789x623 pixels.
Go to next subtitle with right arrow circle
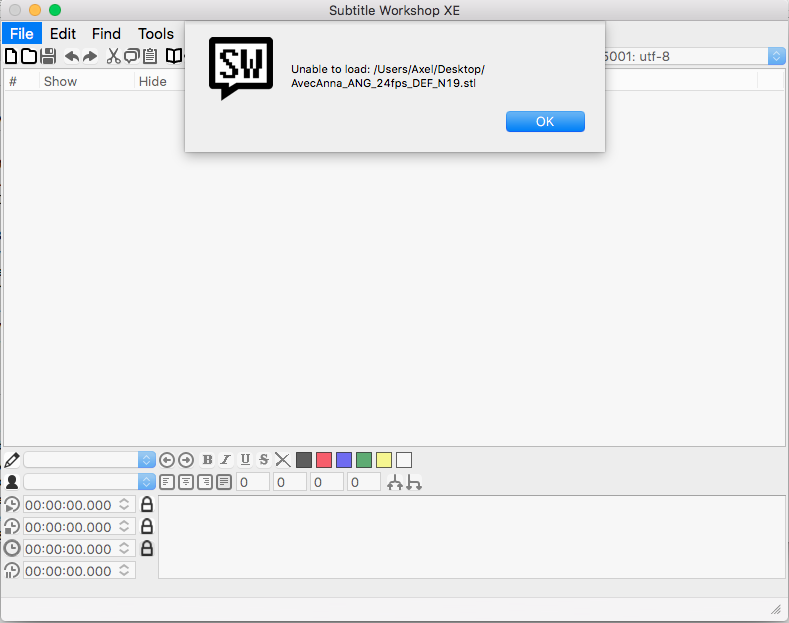[x=186, y=460]
